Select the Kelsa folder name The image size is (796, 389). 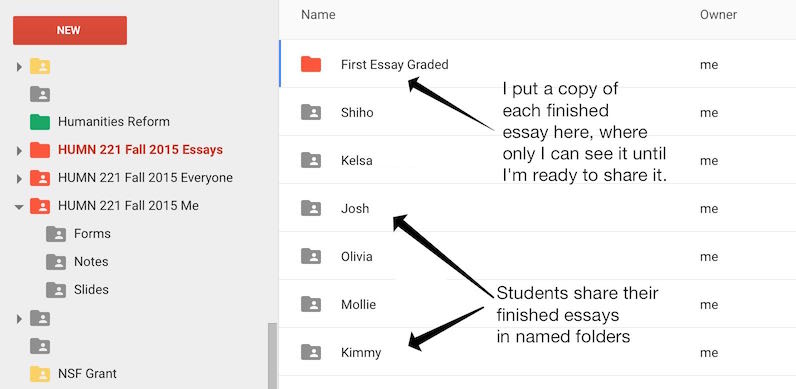point(356,160)
